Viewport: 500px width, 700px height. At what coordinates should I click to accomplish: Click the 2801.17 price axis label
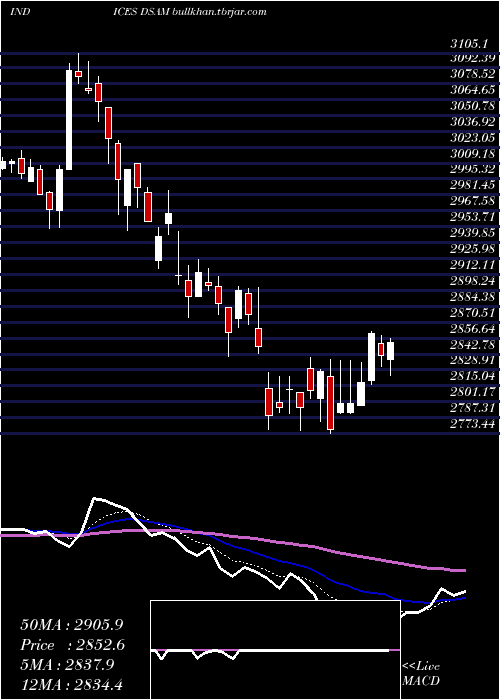click(473, 393)
